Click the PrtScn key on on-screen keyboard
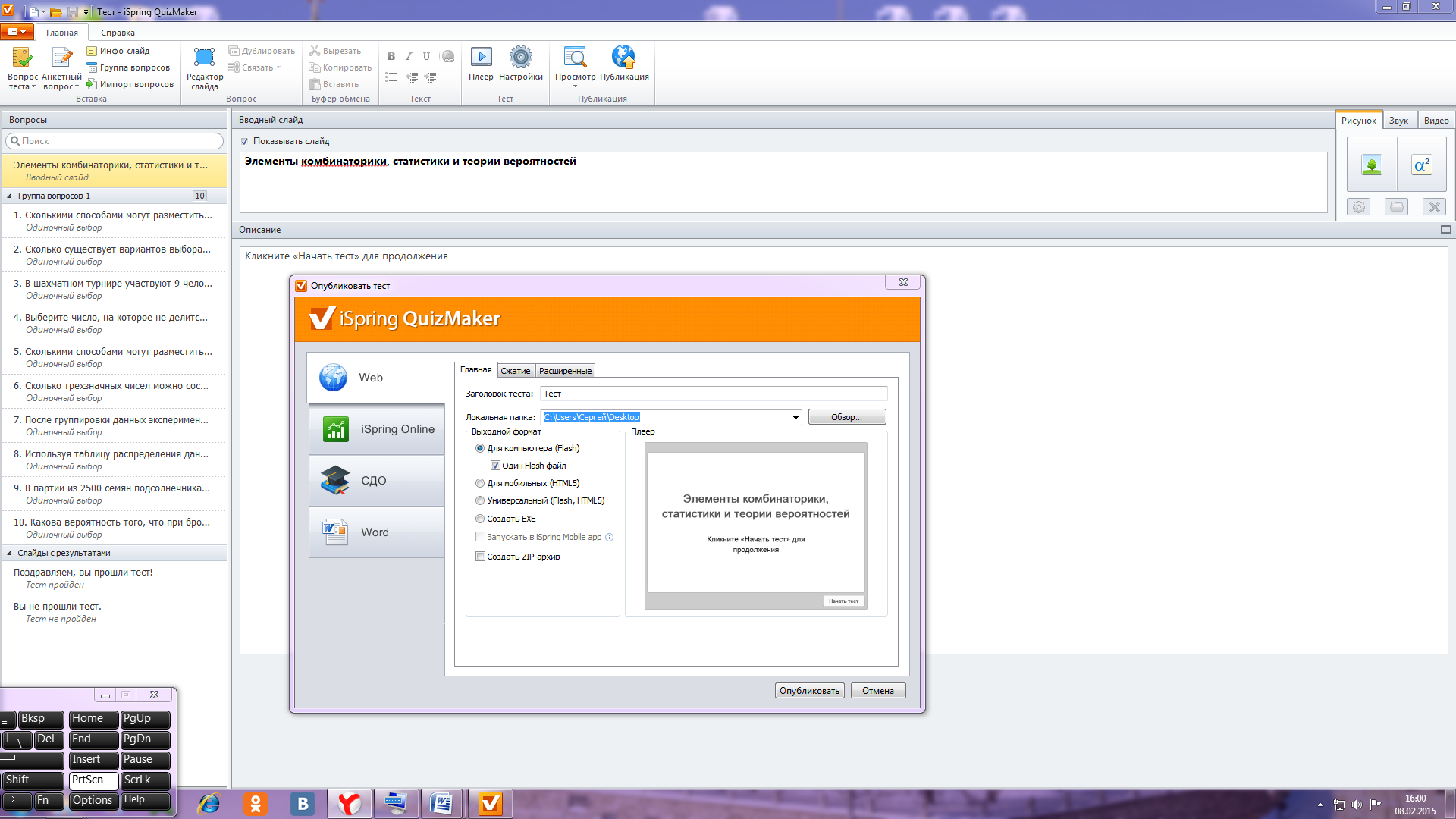Image resolution: width=1456 pixels, height=819 pixels. pos(93,780)
